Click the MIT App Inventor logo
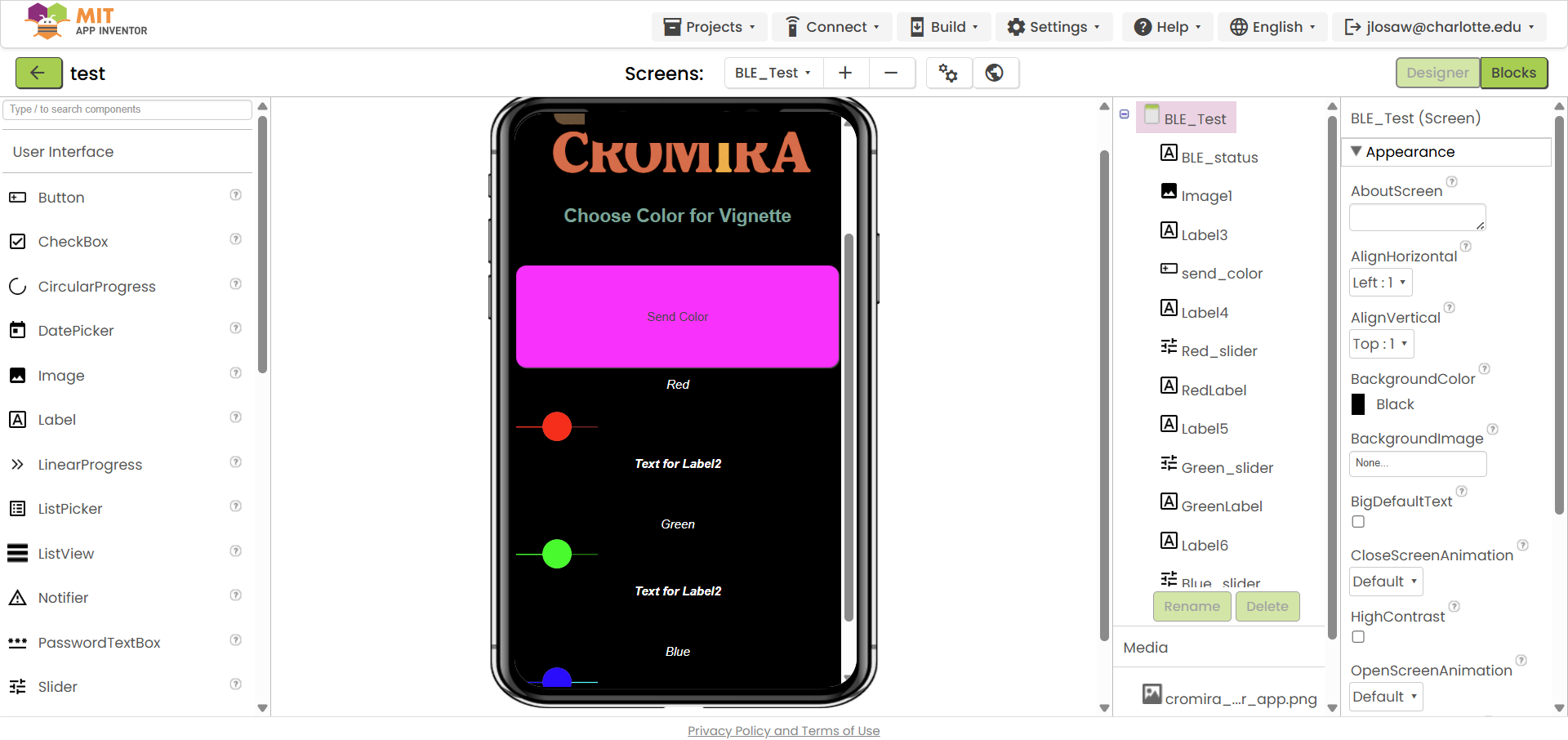The image size is (1568, 740). pyautogui.click(x=87, y=22)
